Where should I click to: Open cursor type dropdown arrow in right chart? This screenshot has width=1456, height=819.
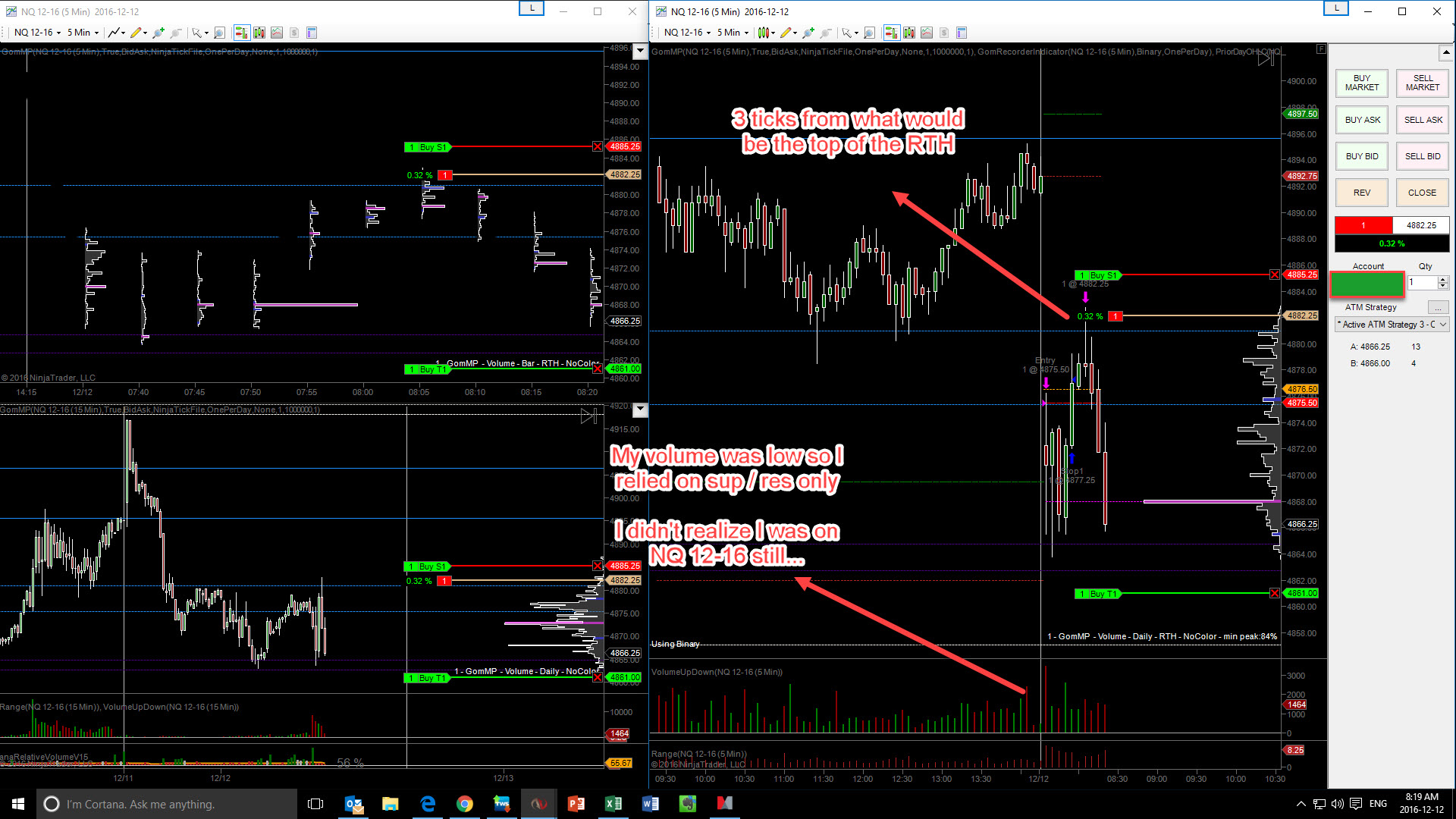point(856,33)
